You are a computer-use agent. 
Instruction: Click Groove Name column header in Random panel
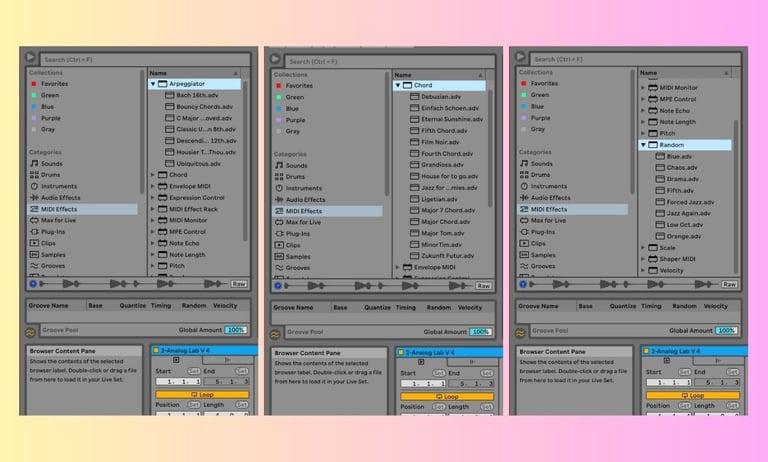(x=538, y=306)
